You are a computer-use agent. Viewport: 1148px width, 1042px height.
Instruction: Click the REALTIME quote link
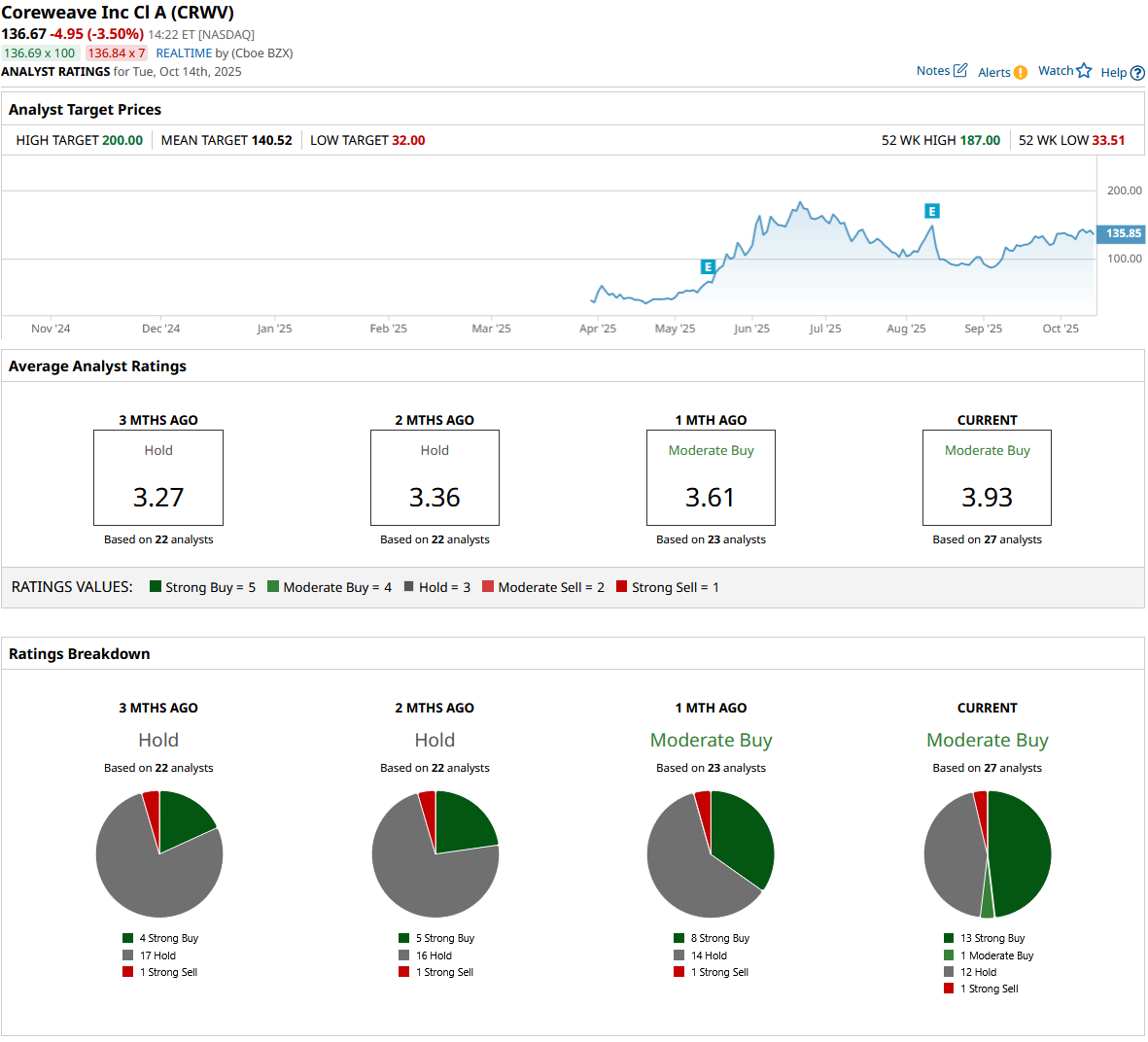[x=184, y=53]
